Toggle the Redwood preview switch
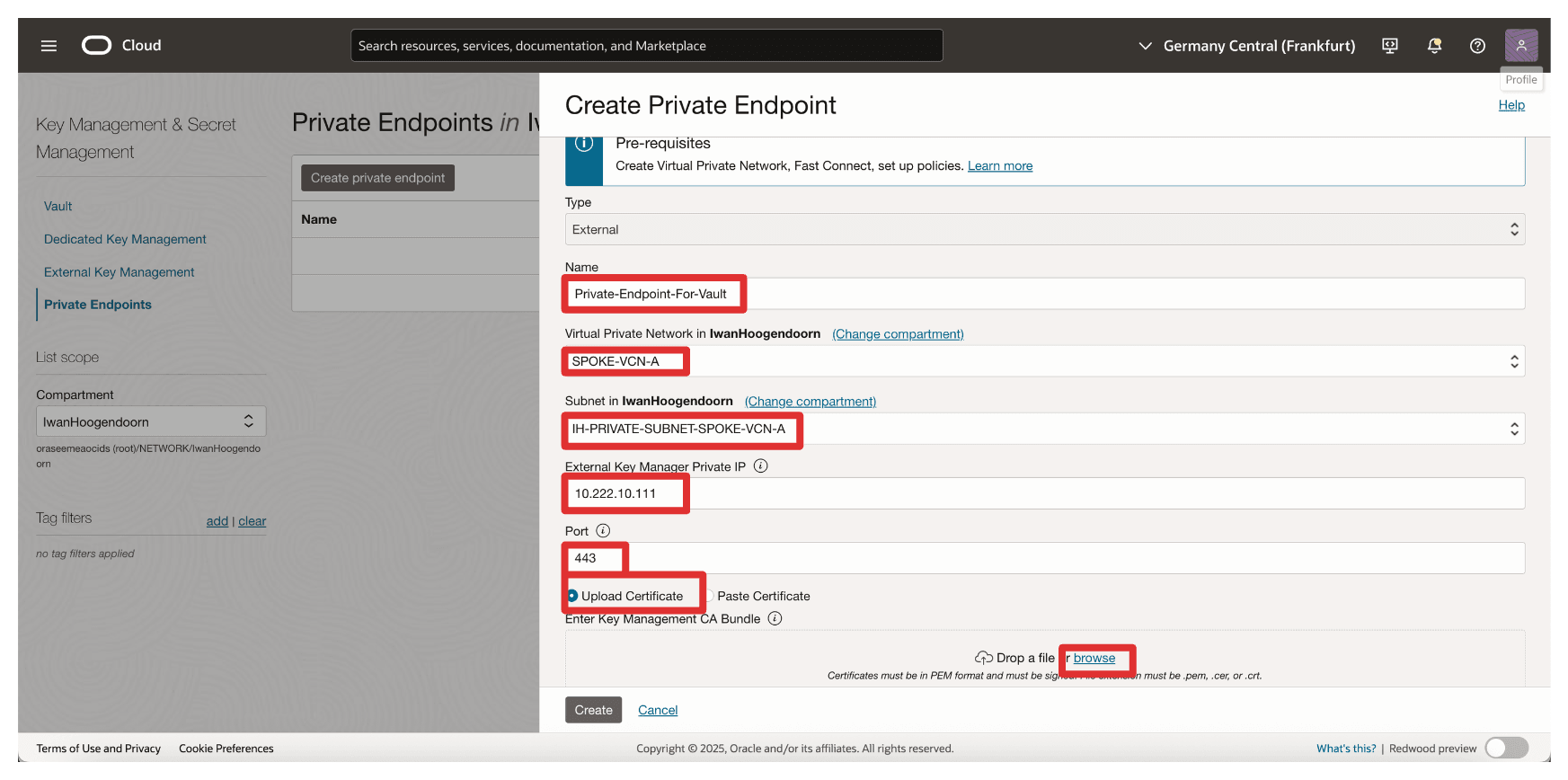Screen dimensions: 1568x780 pos(1507,748)
